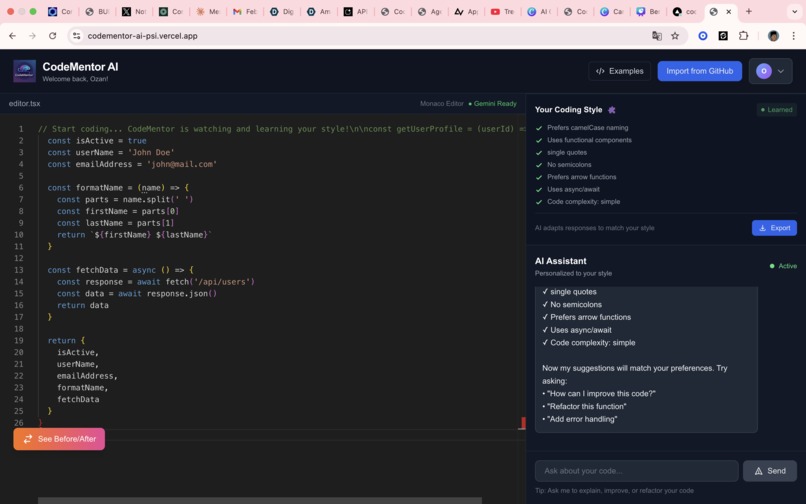Click the black square extension icon in toolbar
Screen dimensions: 806x504
tap(723, 36)
